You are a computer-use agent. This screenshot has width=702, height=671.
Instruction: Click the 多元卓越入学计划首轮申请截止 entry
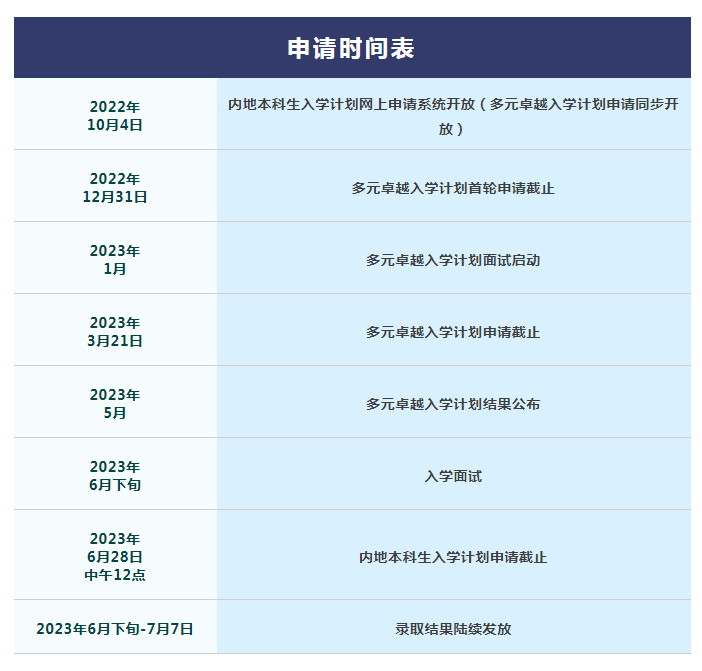coord(453,188)
